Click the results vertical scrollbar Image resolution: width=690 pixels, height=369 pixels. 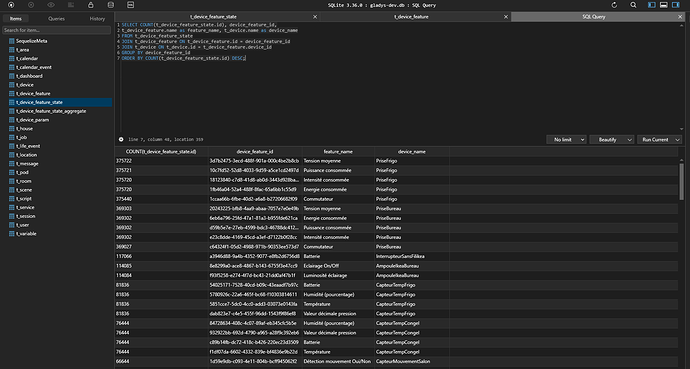coord(682,181)
